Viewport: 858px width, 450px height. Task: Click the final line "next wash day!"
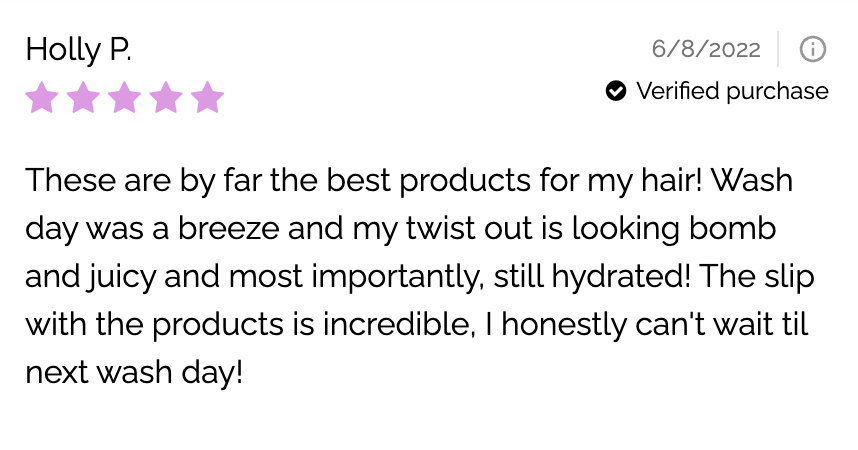click(x=134, y=372)
